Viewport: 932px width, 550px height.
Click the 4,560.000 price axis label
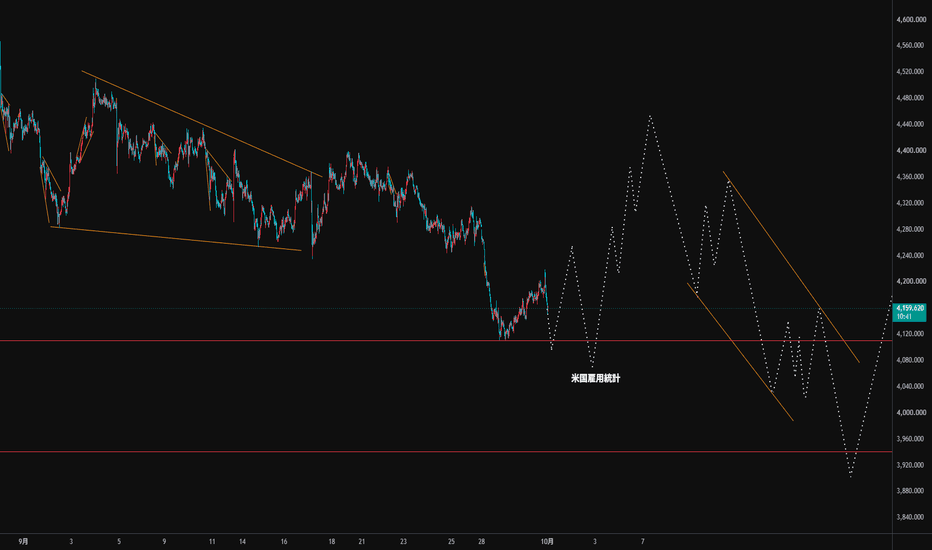coord(910,45)
